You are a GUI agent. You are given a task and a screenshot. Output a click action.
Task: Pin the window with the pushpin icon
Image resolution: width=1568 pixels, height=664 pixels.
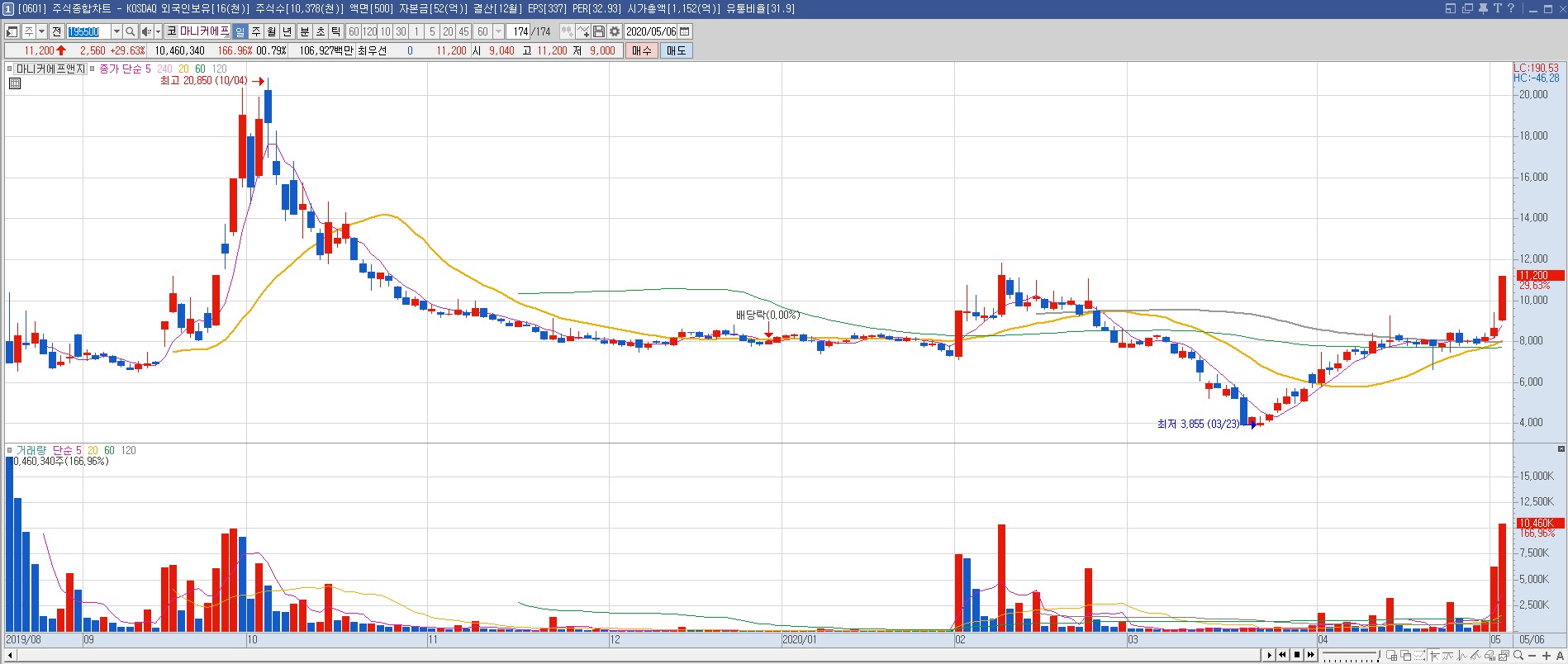coord(1483,8)
